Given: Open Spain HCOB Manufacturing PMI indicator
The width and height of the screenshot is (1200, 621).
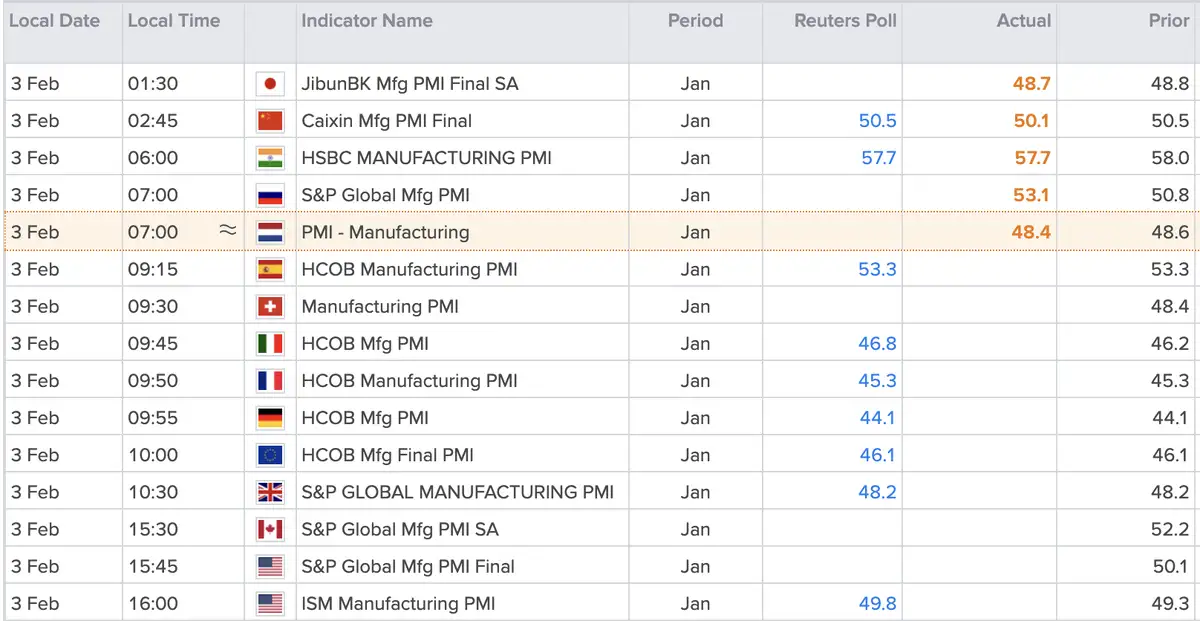Looking at the screenshot, I should coord(409,269).
